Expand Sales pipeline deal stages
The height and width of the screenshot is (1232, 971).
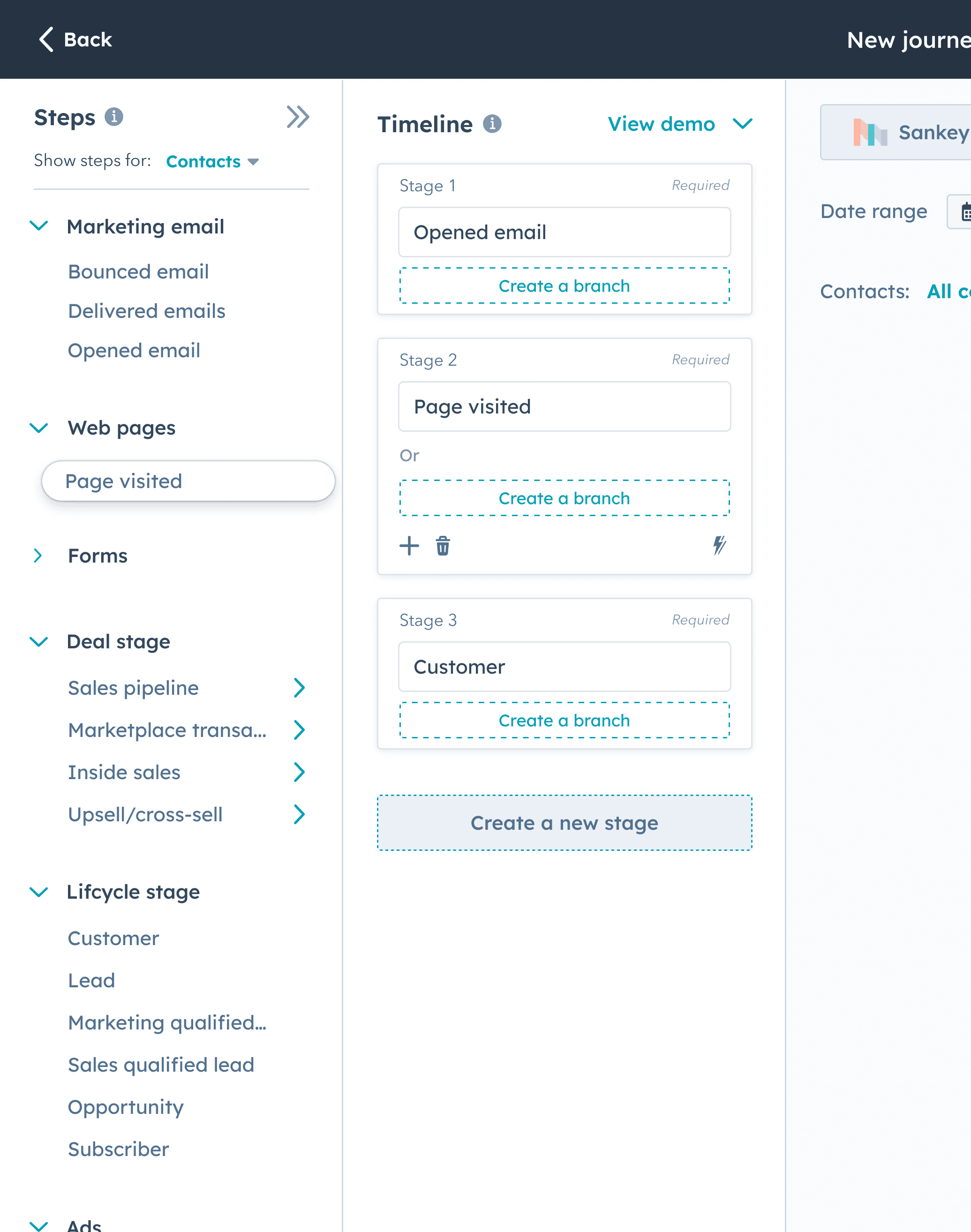pos(299,688)
